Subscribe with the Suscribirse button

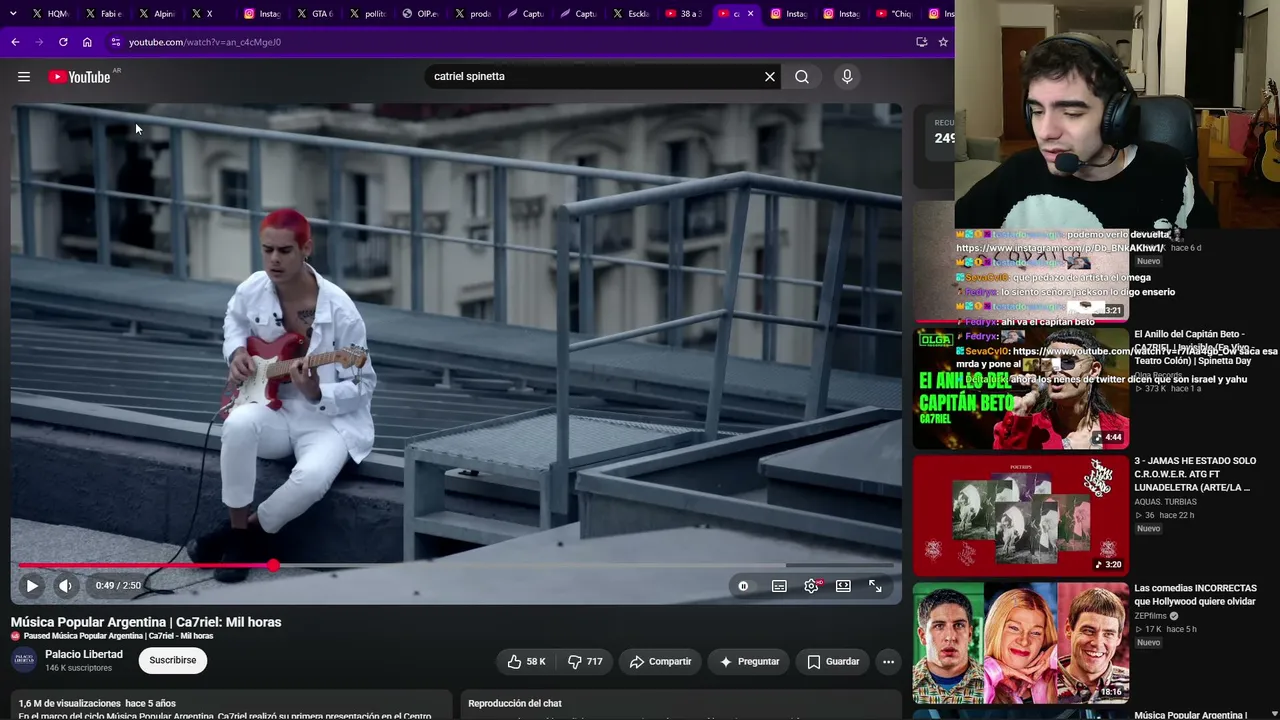tap(173, 660)
